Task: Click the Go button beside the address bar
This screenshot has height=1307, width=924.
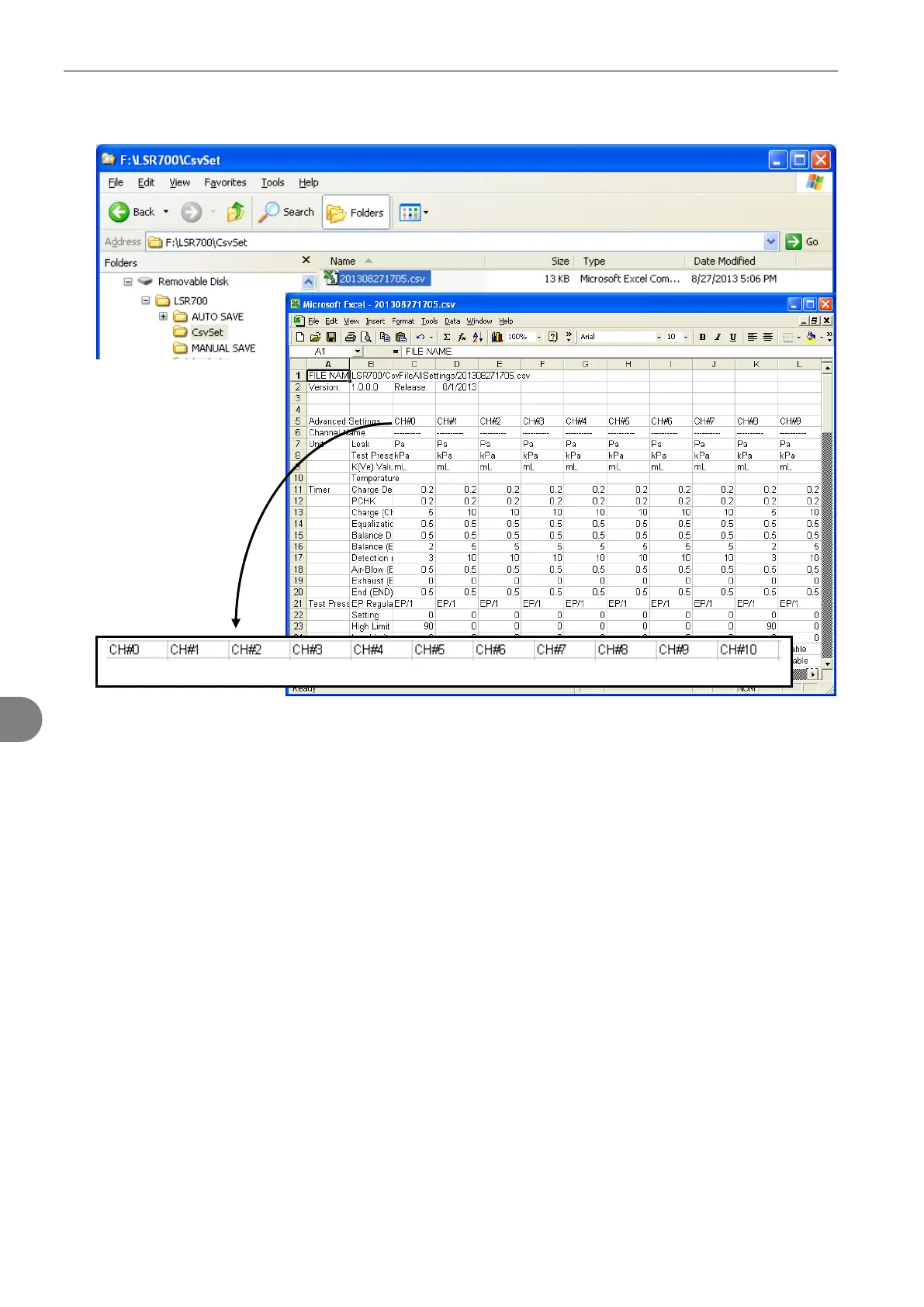Action: (x=802, y=241)
